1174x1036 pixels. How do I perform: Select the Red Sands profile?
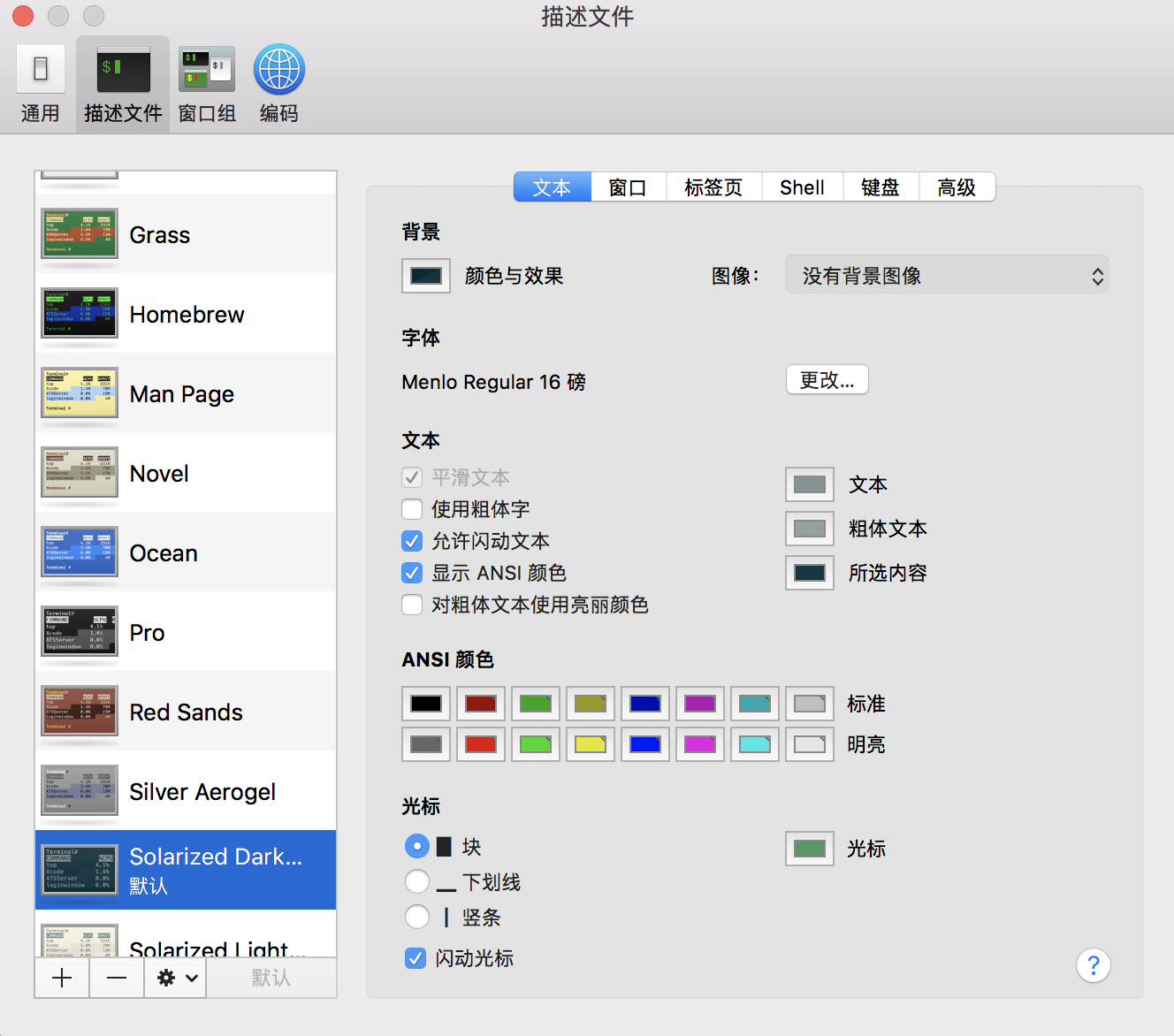[x=186, y=712]
